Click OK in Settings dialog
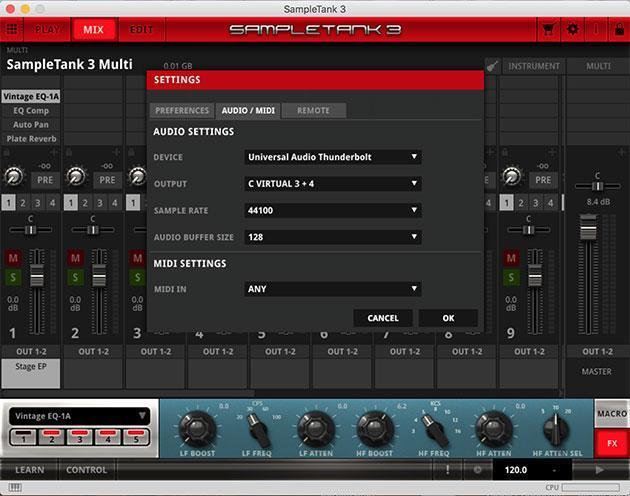Screen dimensions: 630x496 click(x=448, y=318)
